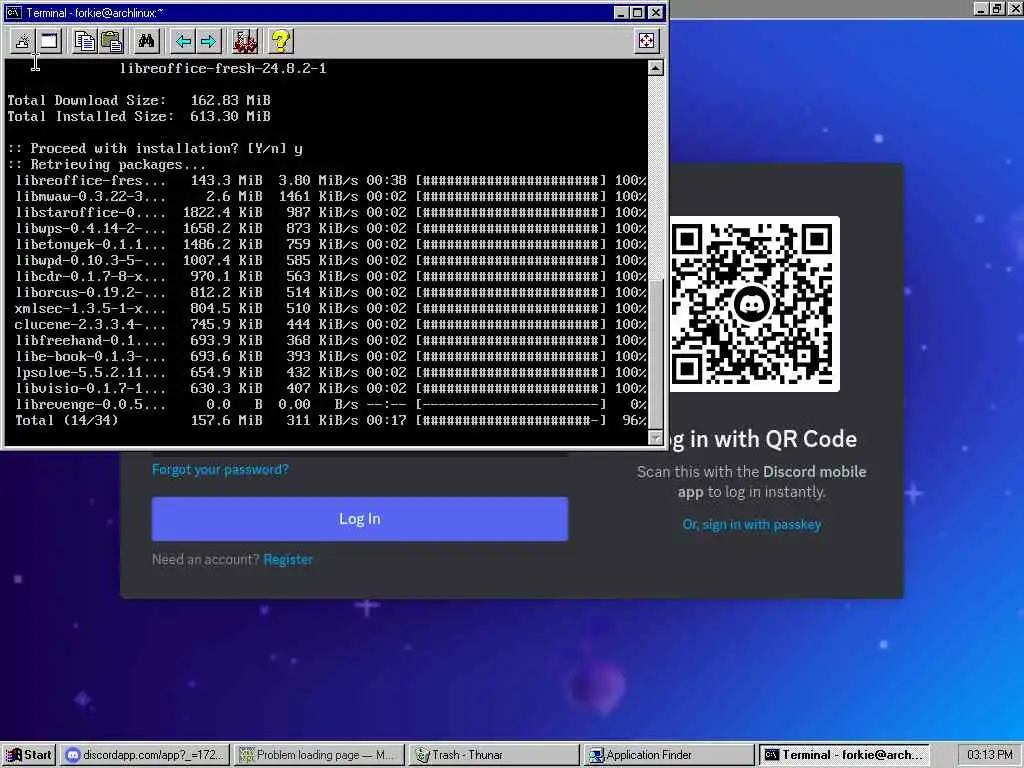Click the yellow question mark help icon
This screenshot has width=1024, height=768.
[x=281, y=42]
